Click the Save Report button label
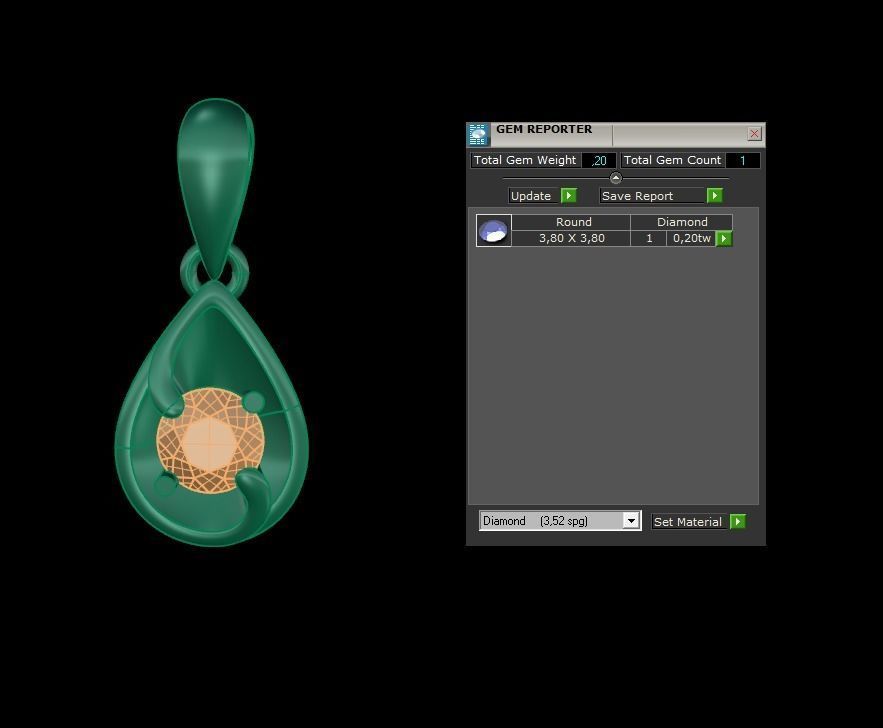 pyautogui.click(x=652, y=196)
